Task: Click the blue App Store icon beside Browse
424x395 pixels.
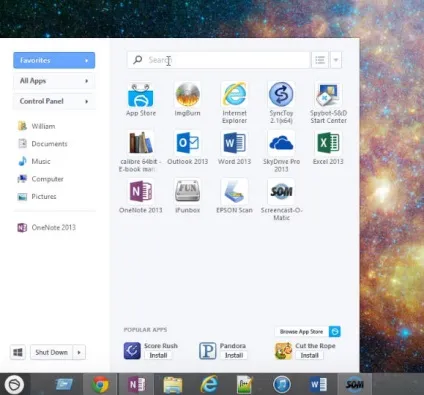Action: (335, 331)
